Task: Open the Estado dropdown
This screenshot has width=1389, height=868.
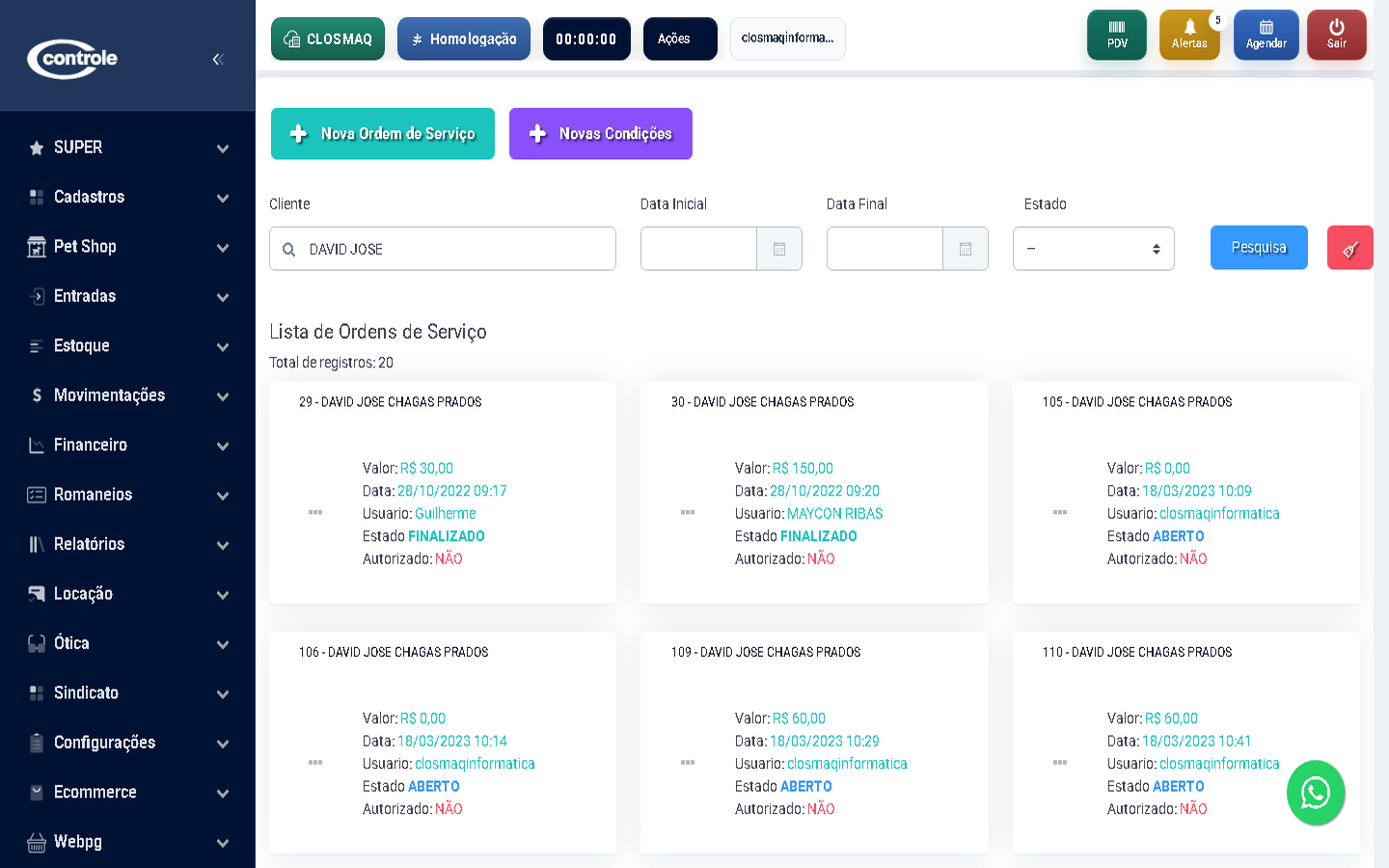Action: pyautogui.click(x=1093, y=249)
